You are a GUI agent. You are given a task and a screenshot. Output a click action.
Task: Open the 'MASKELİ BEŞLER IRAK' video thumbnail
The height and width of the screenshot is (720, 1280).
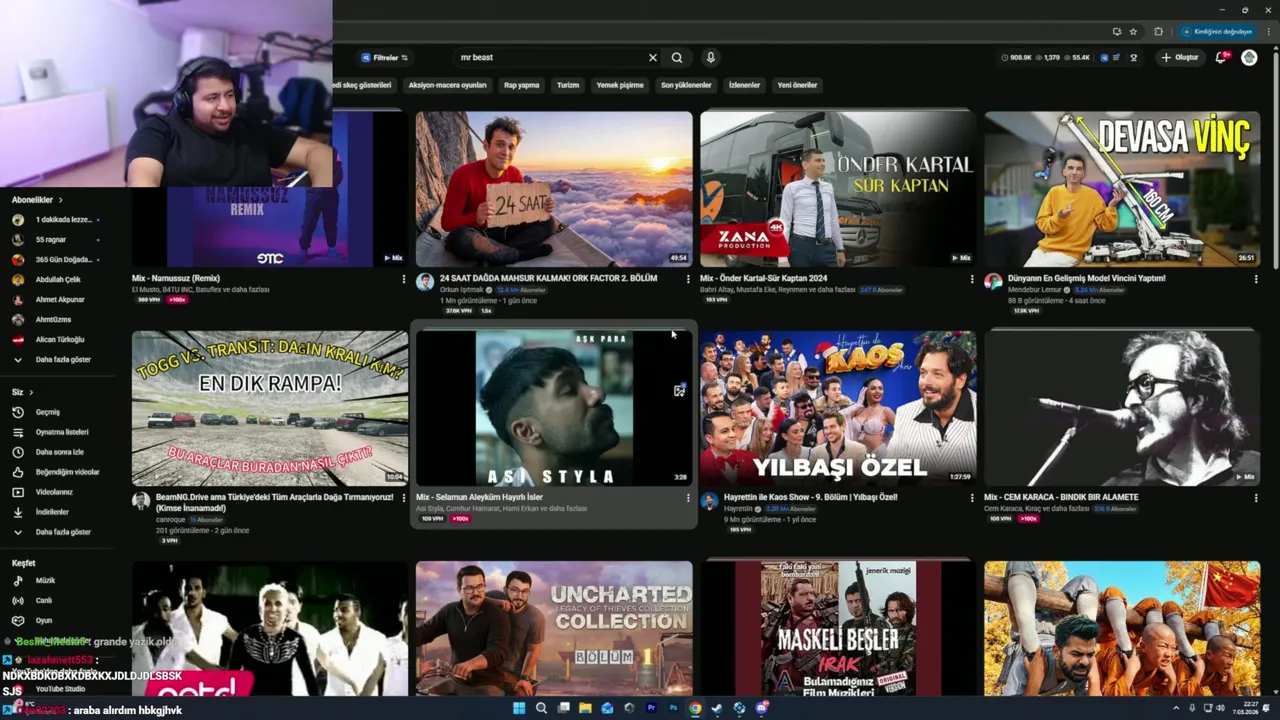[838, 628]
